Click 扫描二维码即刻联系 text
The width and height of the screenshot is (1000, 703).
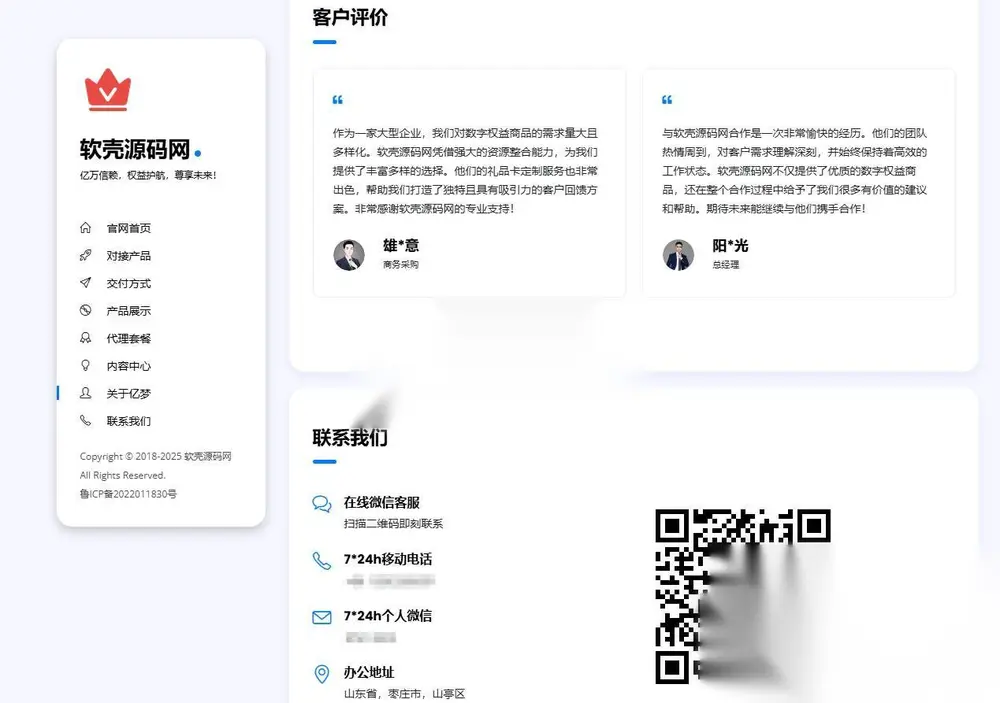click(x=393, y=524)
